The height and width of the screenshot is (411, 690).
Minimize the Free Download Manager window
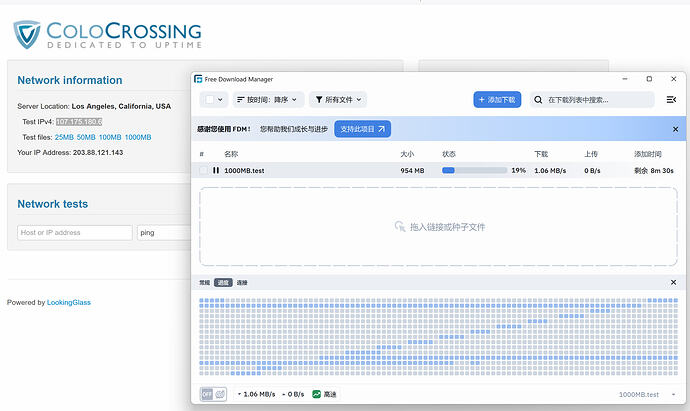pos(625,79)
